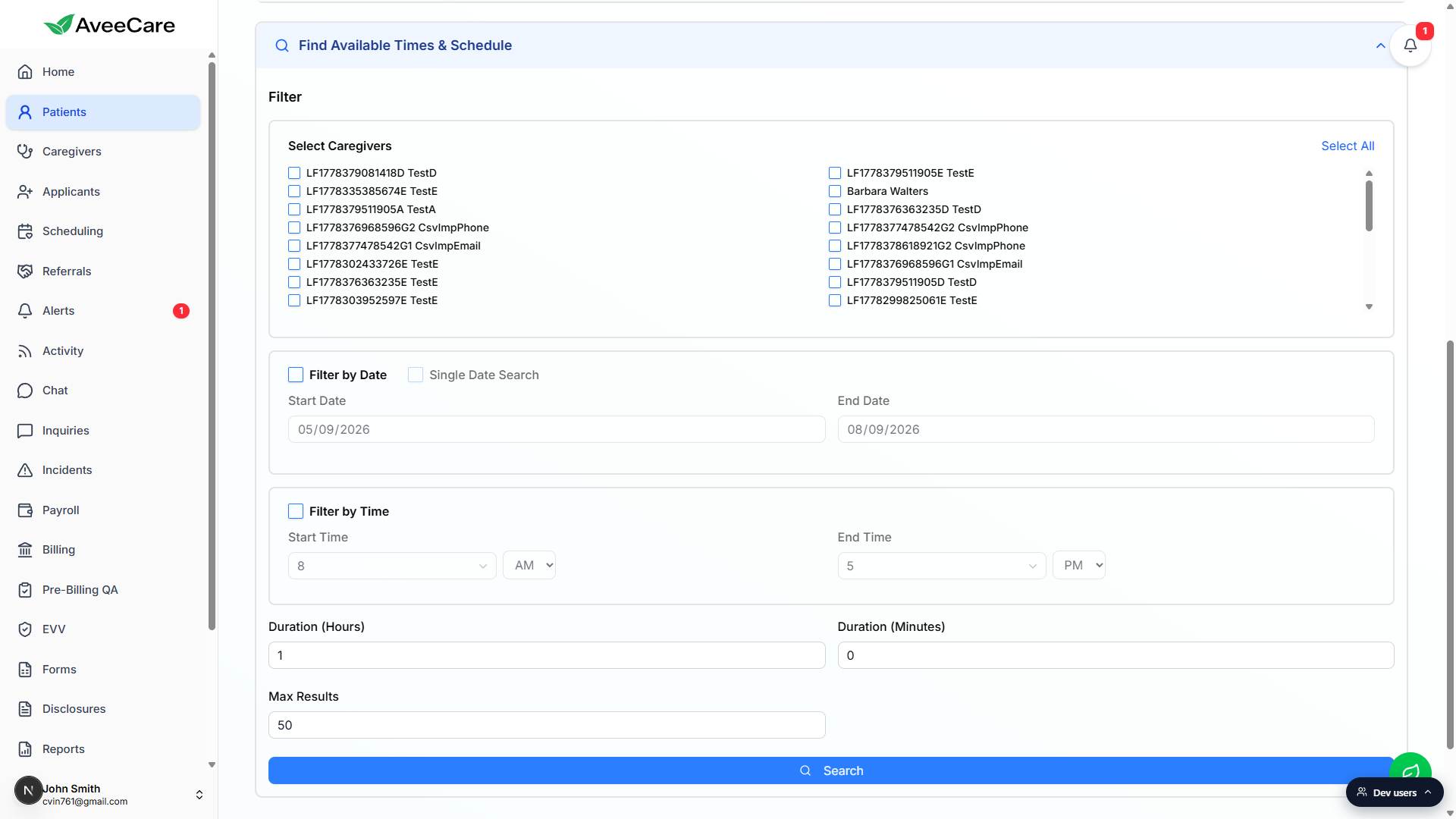Click the Referrals handshake icon
Image resolution: width=1456 pixels, height=819 pixels.
[x=25, y=271]
